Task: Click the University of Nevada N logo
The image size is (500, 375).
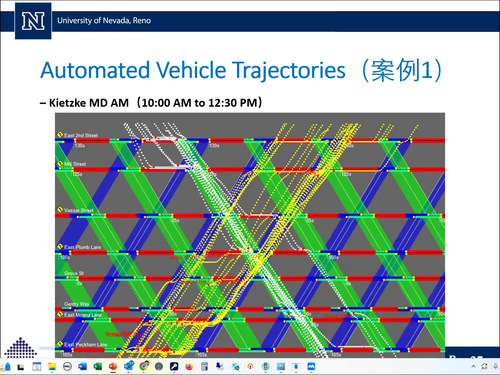Action: [x=33, y=21]
